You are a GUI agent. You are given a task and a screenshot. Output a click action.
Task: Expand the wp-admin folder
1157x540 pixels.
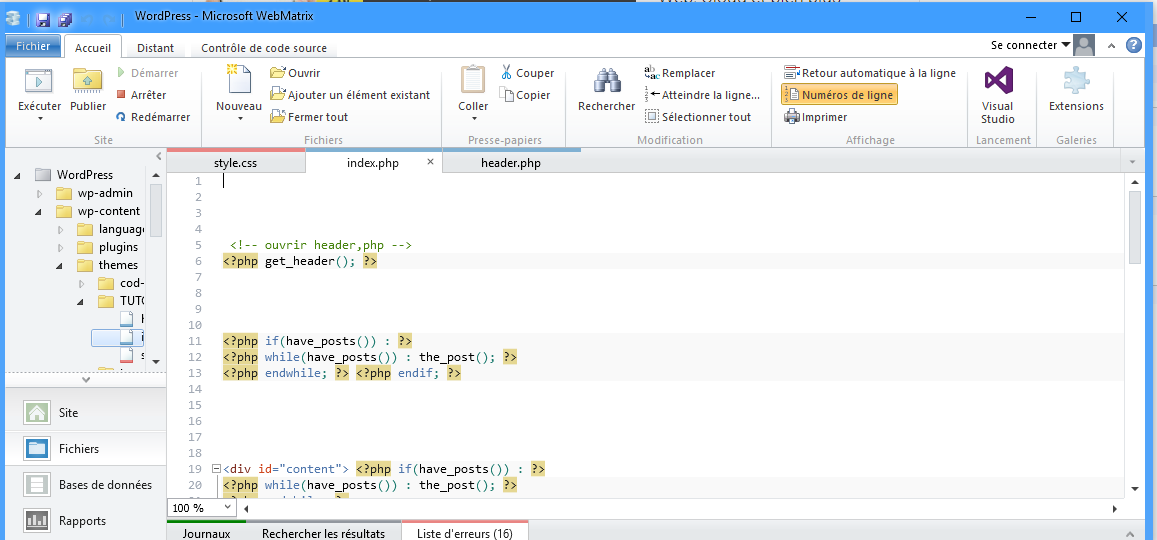(x=39, y=193)
